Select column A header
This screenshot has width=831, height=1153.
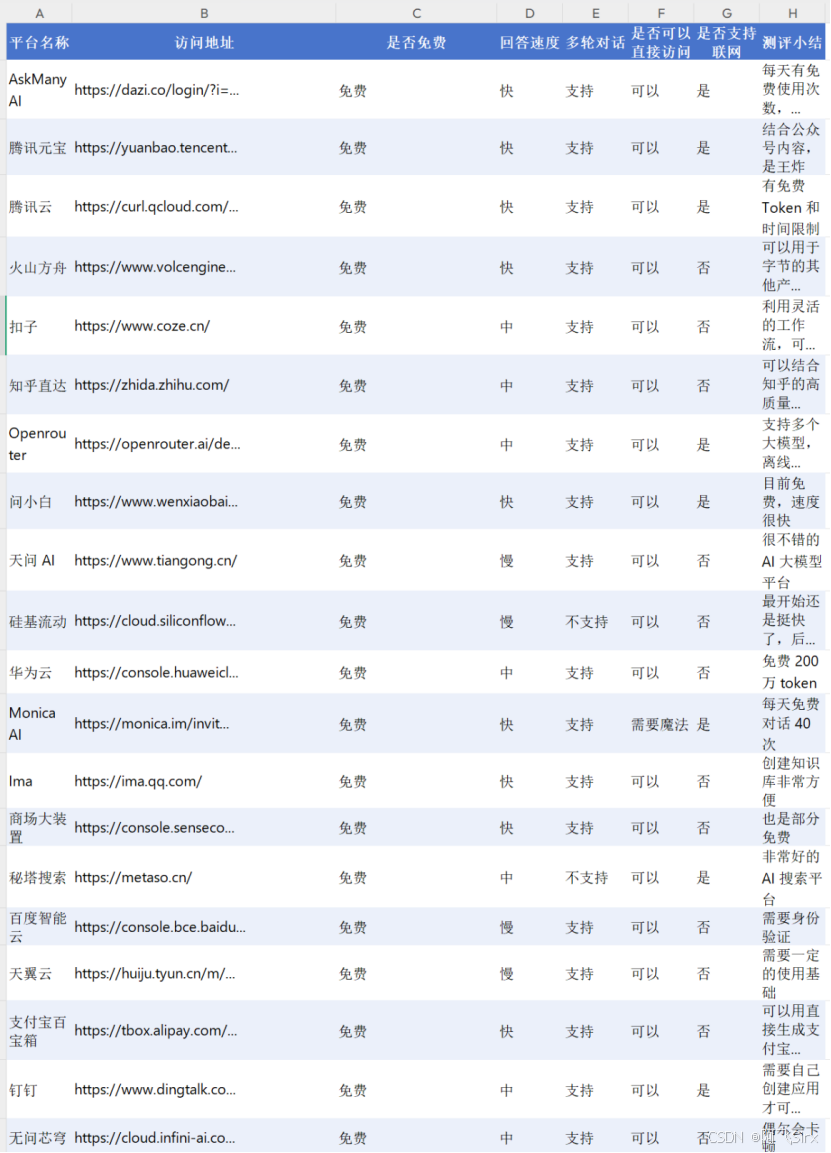coord(39,13)
